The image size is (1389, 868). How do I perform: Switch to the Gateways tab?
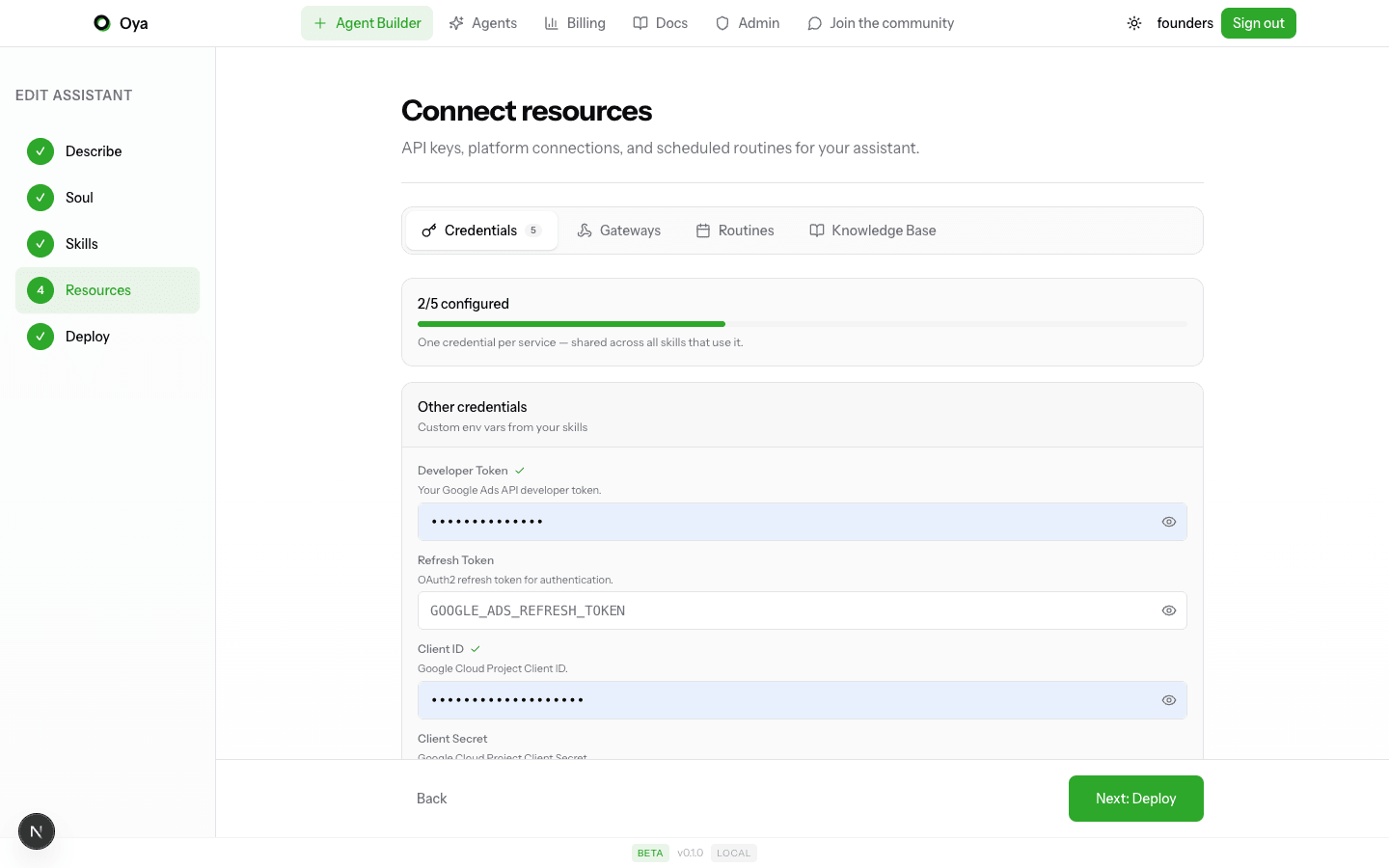(x=619, y=231)
